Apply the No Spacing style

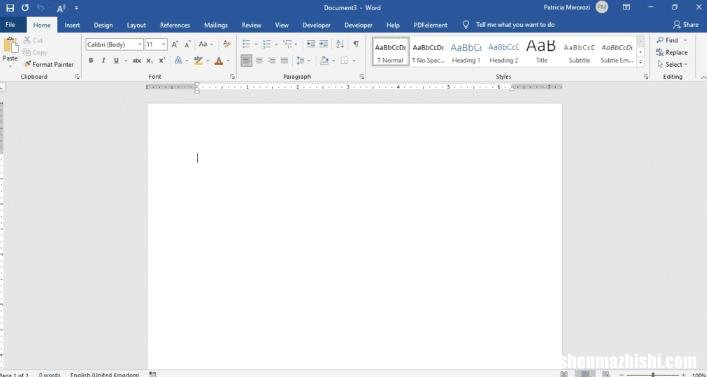click(428, 52)
